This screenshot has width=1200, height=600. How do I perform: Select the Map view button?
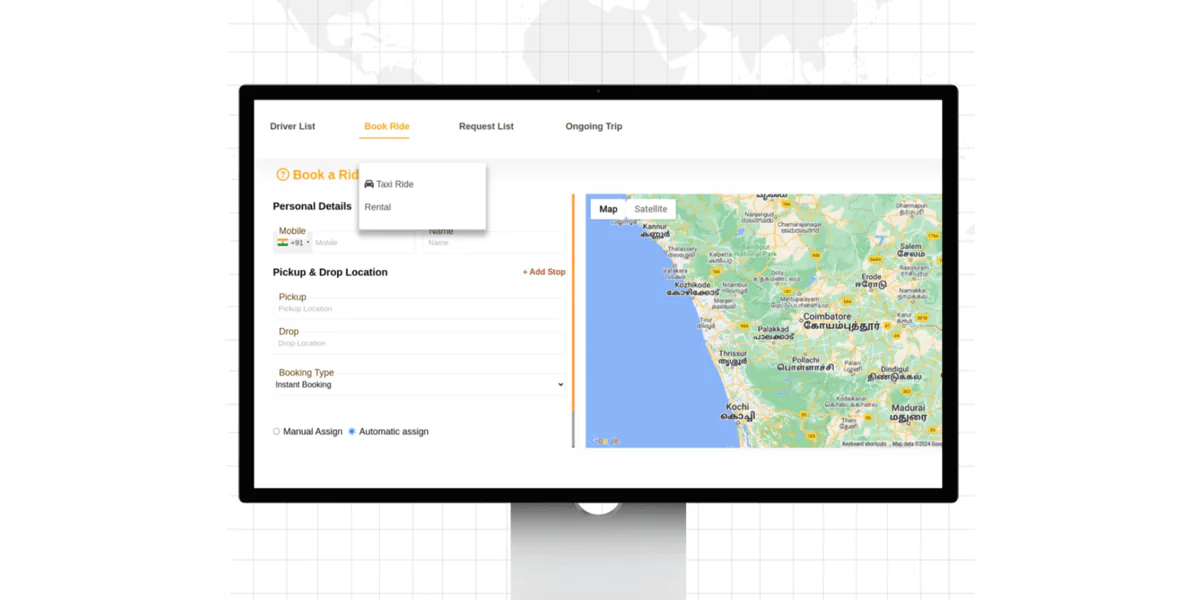point(608,209)
